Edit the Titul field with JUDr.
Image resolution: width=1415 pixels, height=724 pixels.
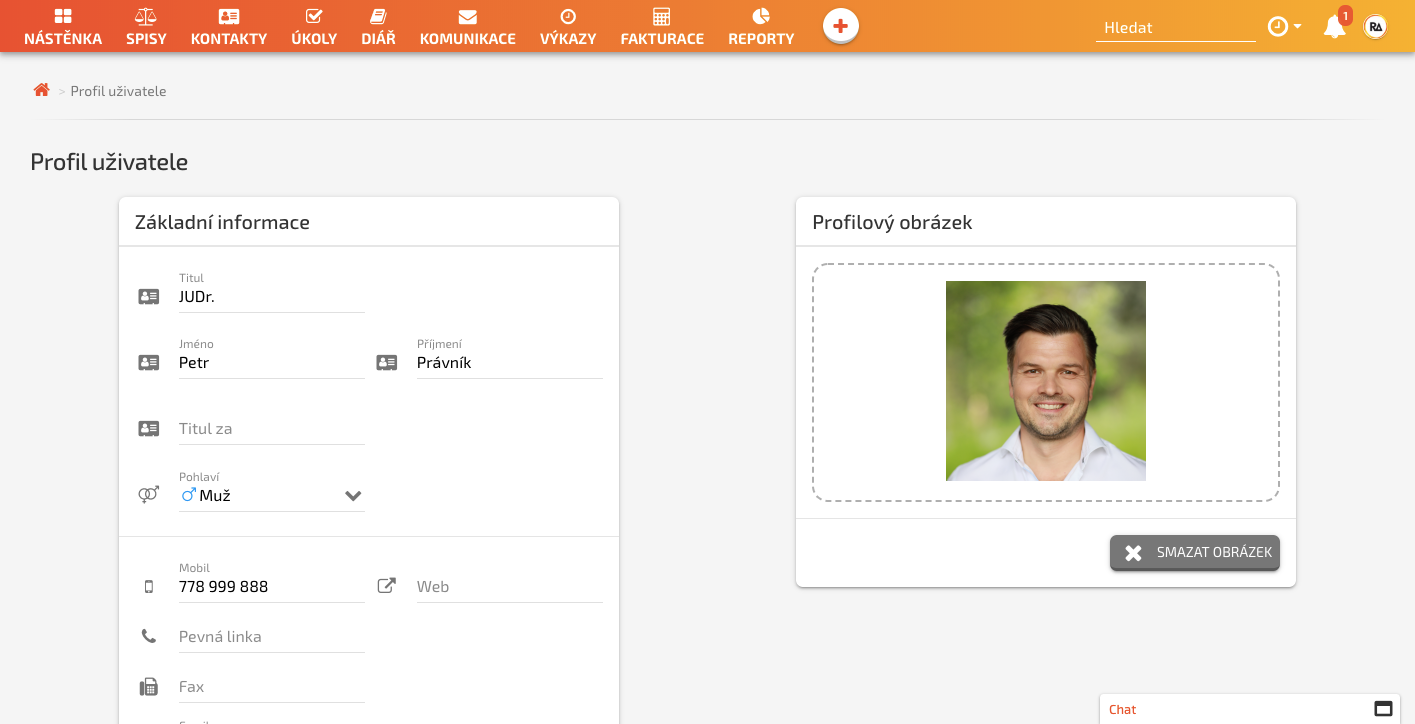(x=272, y=297)
